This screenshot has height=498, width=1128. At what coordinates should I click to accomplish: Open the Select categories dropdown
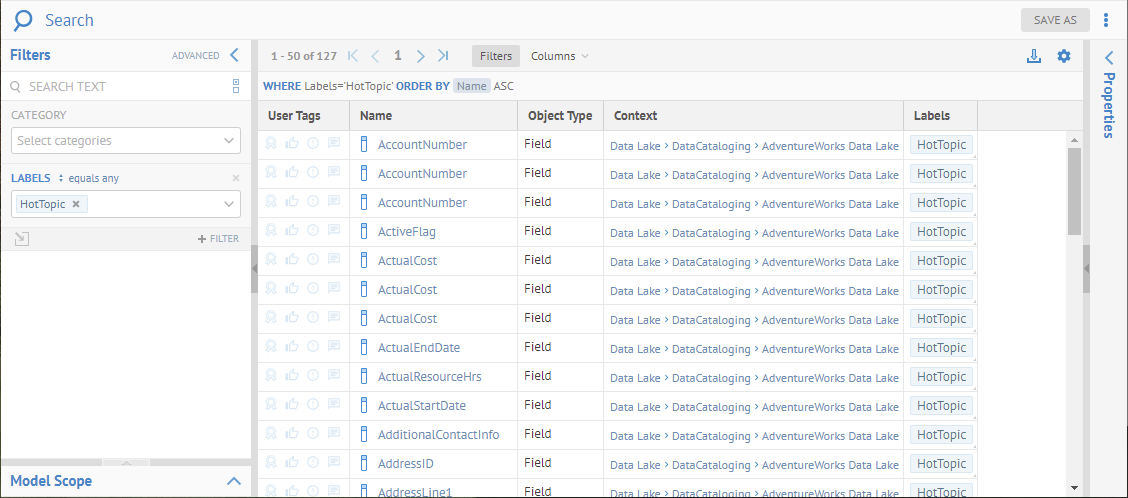point(126,141)
